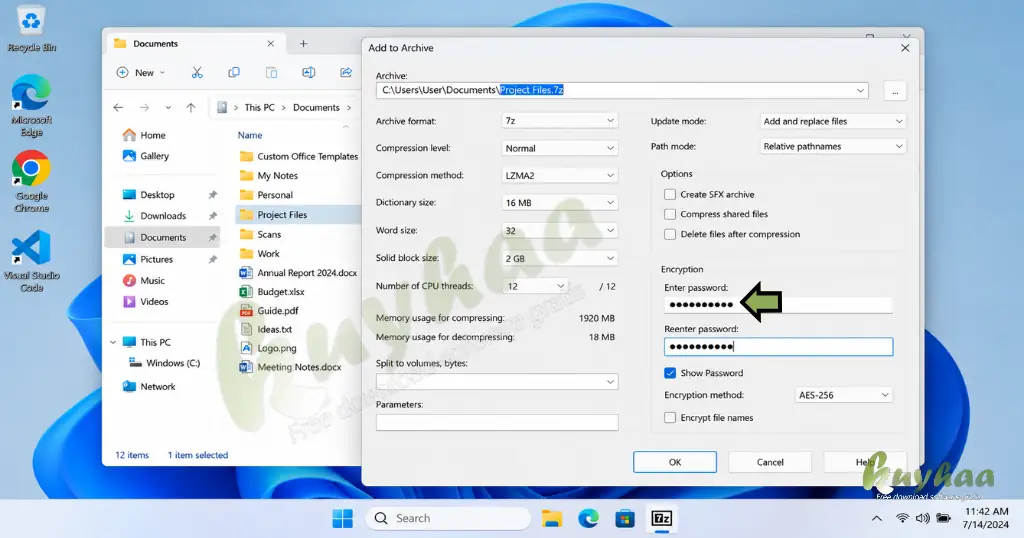Open the Path mode dropdown
The height and width of the screenshot is (538, 1024).
(833, 146)
